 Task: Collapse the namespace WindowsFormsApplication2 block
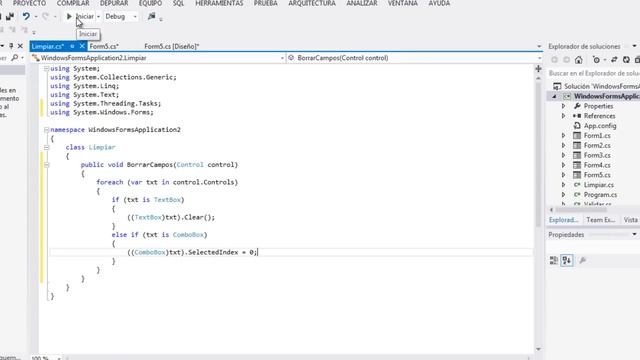[46, 130]
